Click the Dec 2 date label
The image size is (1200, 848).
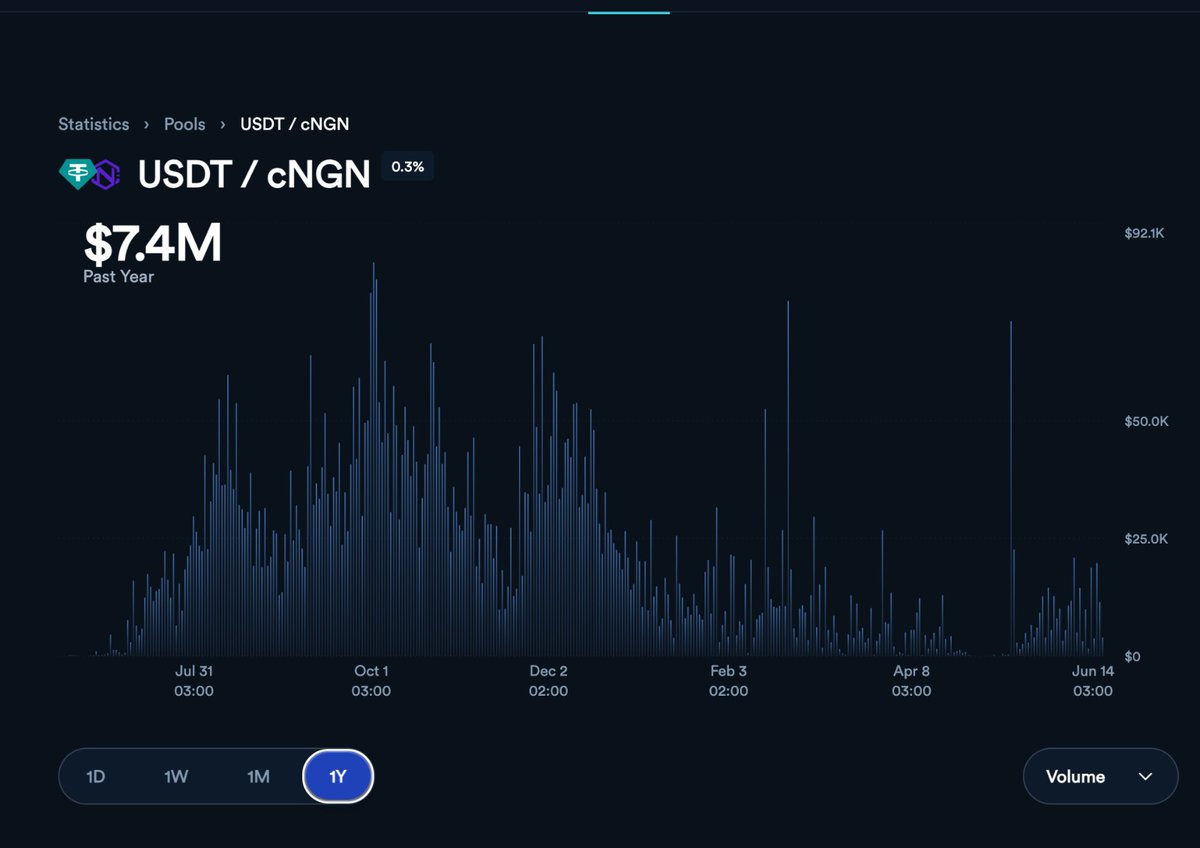[x=548, y=671]
